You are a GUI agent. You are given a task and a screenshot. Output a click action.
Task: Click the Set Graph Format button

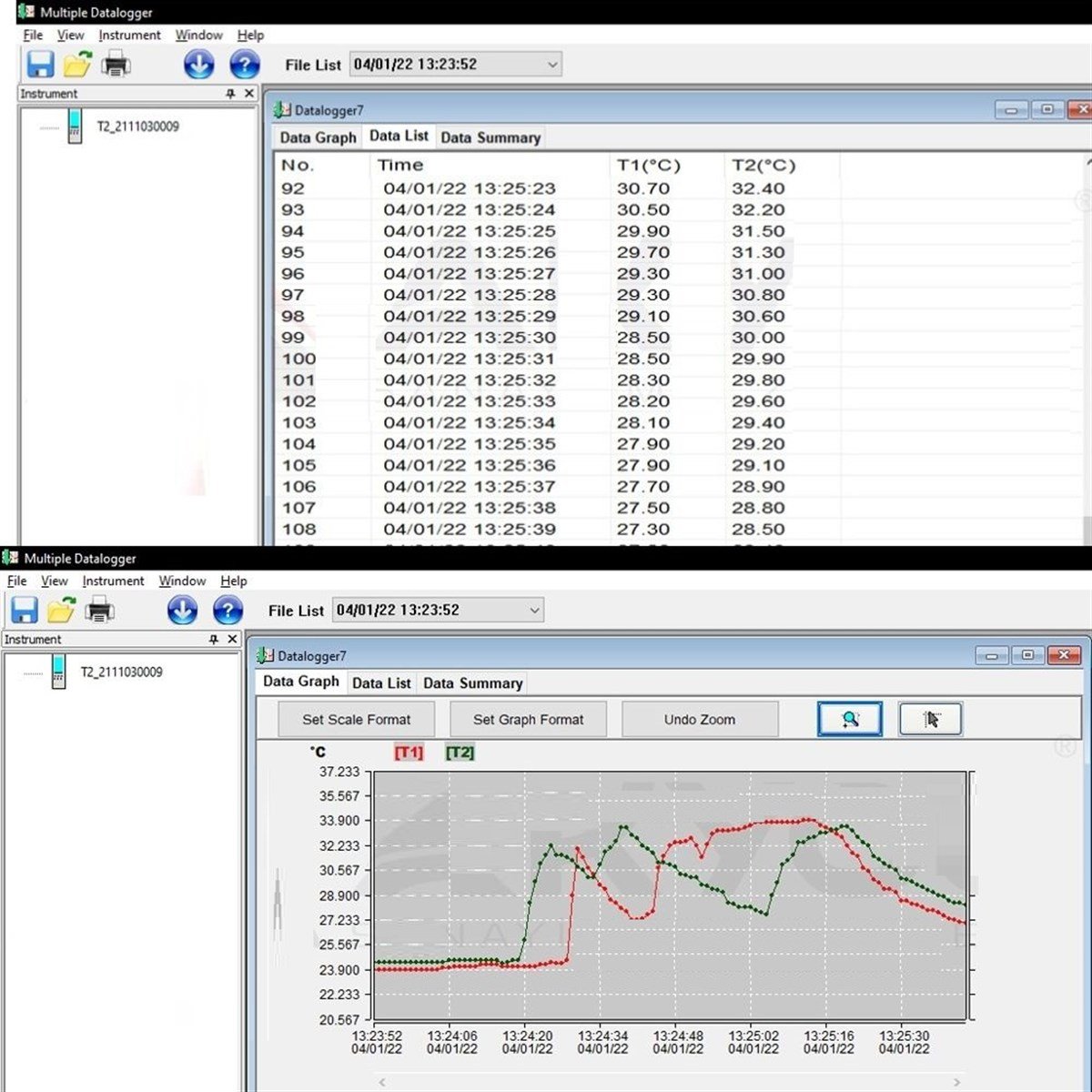coord(528,719)
